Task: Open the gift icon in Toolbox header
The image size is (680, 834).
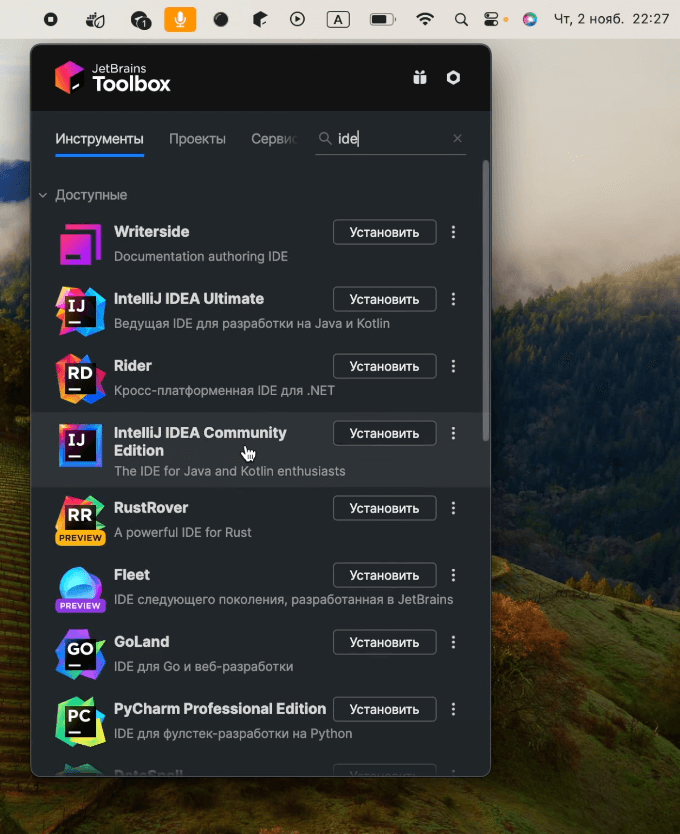Action: [420, 78]
